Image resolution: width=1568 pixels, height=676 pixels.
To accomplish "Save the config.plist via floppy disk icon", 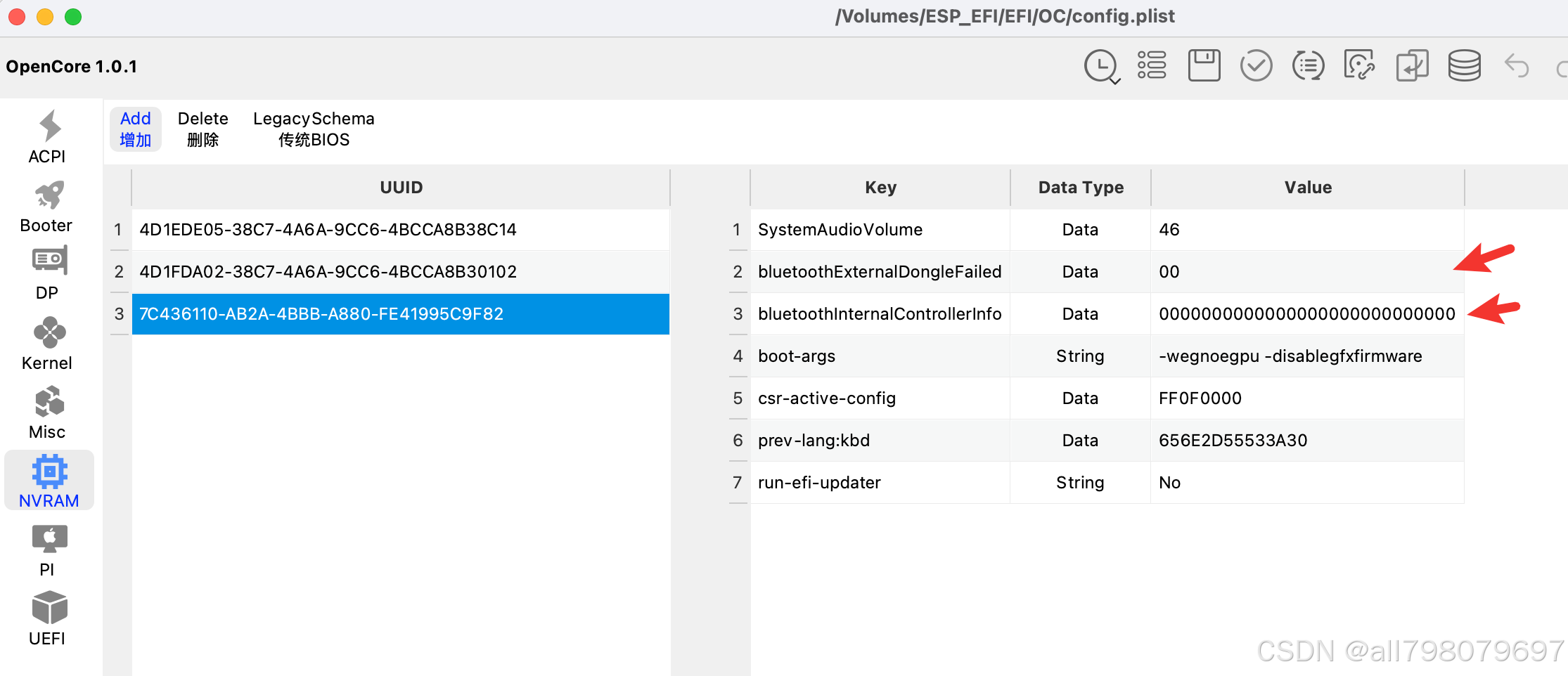I will click(x=1204, y=65).
